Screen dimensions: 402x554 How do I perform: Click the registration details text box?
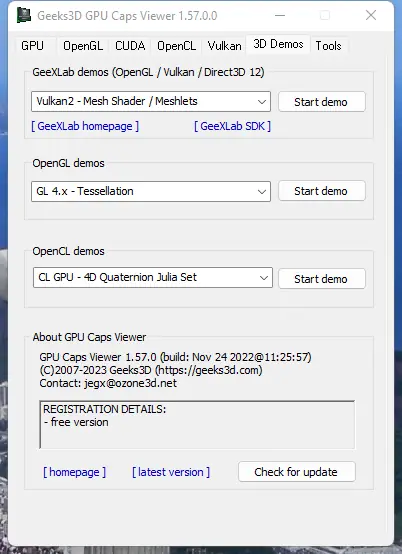click(x=197, y=424)
